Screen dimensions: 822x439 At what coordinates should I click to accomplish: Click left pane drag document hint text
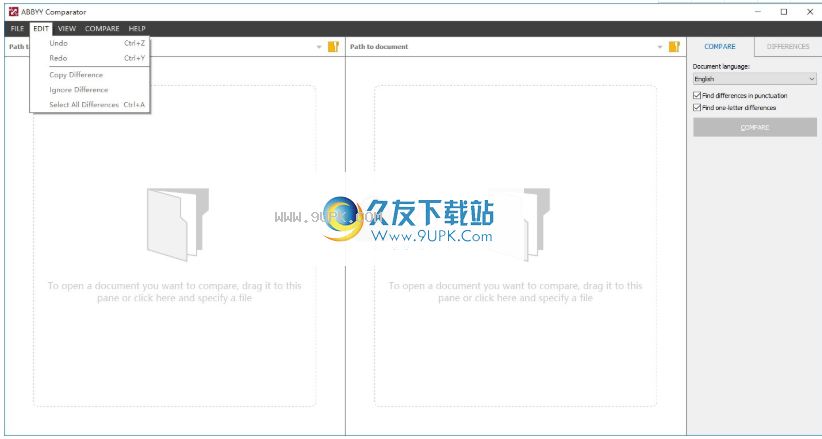pos(175,292)
